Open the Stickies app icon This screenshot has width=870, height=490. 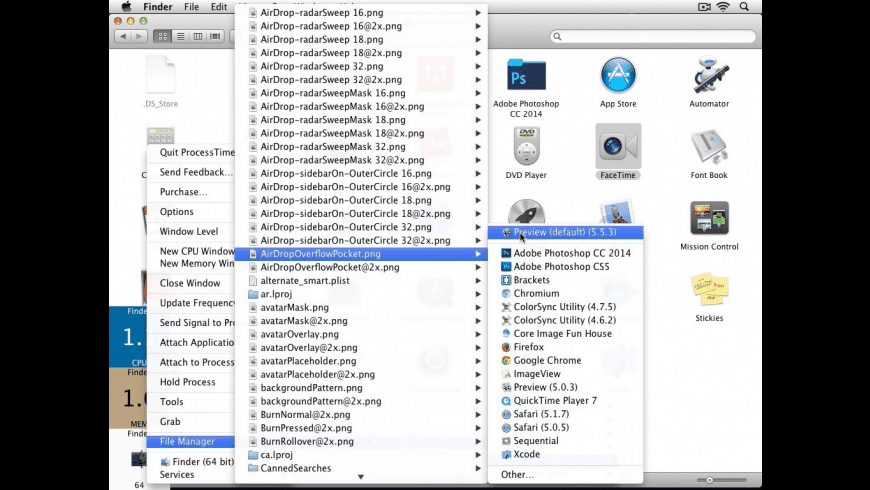click(x=709, y=289)
